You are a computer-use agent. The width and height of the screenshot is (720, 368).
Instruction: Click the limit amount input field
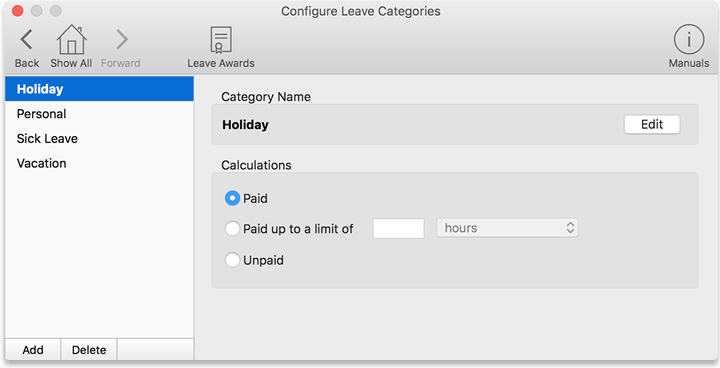click(398, 228)
